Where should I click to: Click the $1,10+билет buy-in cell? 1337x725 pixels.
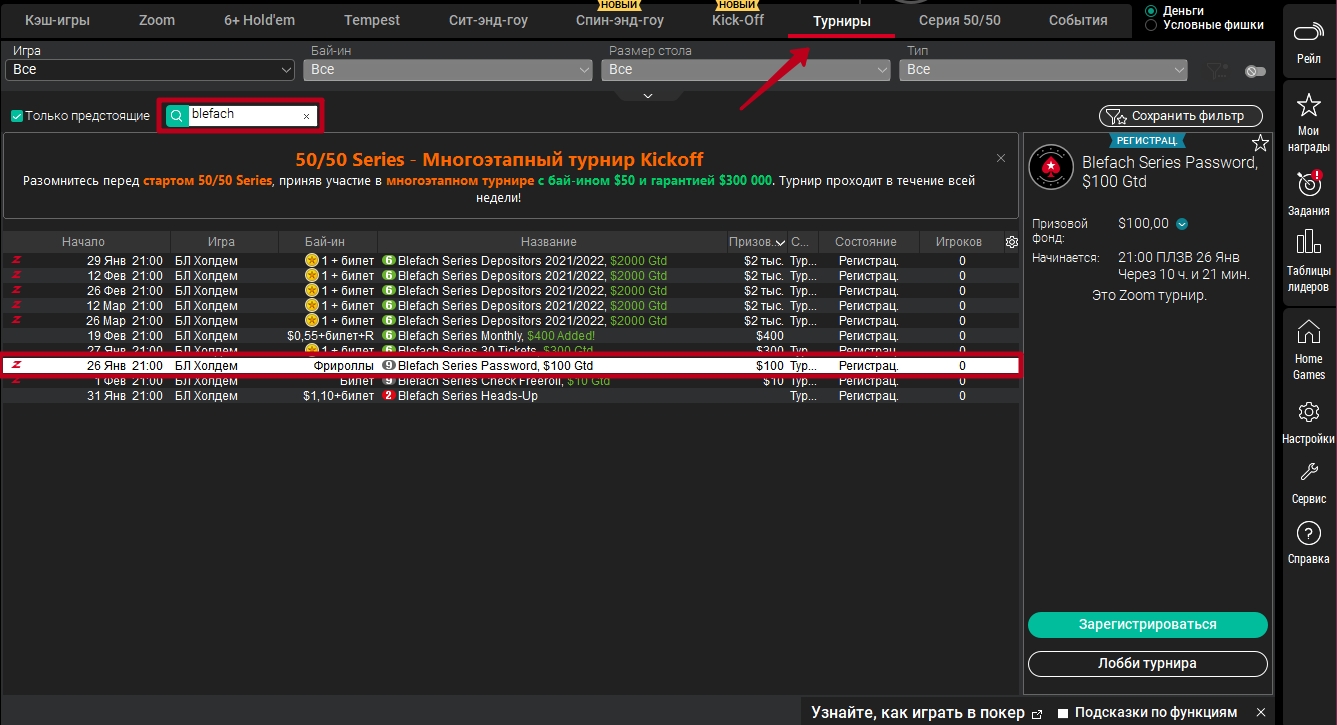pos(338,396)
